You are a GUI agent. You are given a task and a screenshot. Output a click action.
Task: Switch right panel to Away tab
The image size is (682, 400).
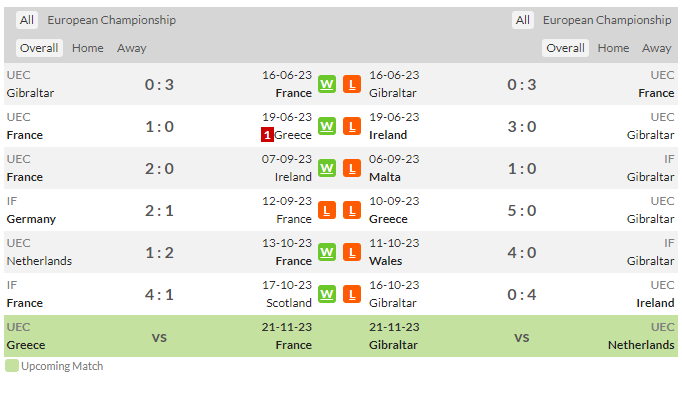pos(657,48)
